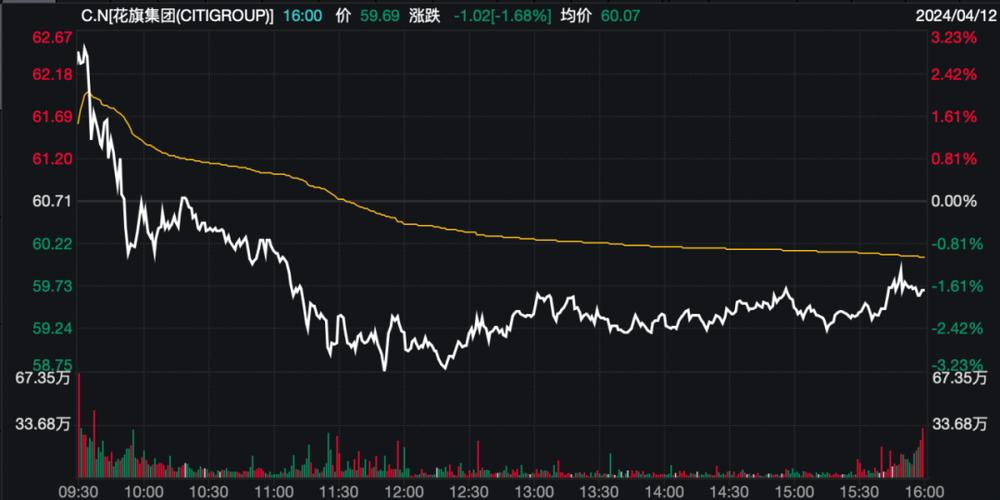This screenshot has height=500, width=1000.
Task: Select the 10:30 time axis marker
Action: click(210, 491)
